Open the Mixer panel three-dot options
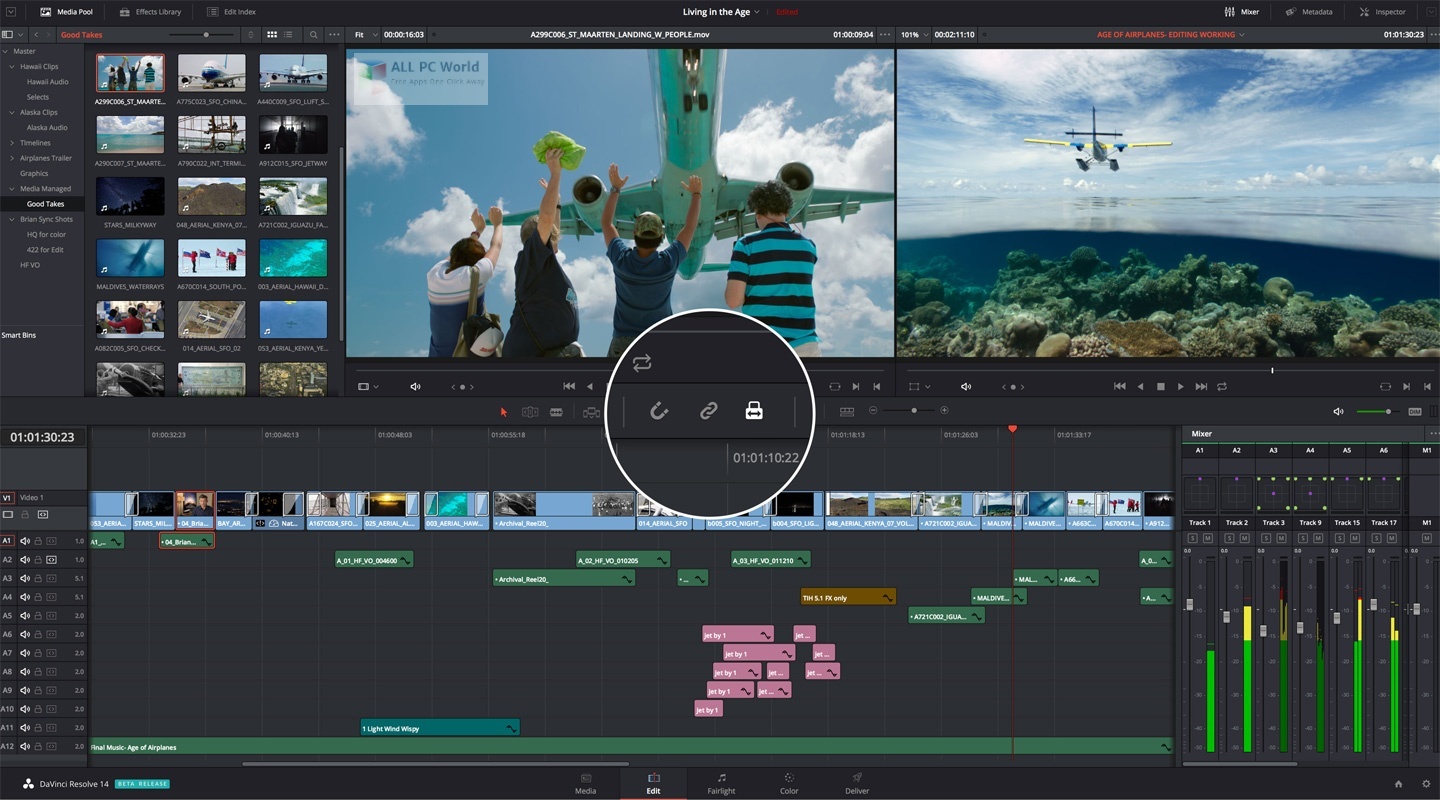Image resolution: width=1440 pixels, height=800 pixels. click(1433, 434)
